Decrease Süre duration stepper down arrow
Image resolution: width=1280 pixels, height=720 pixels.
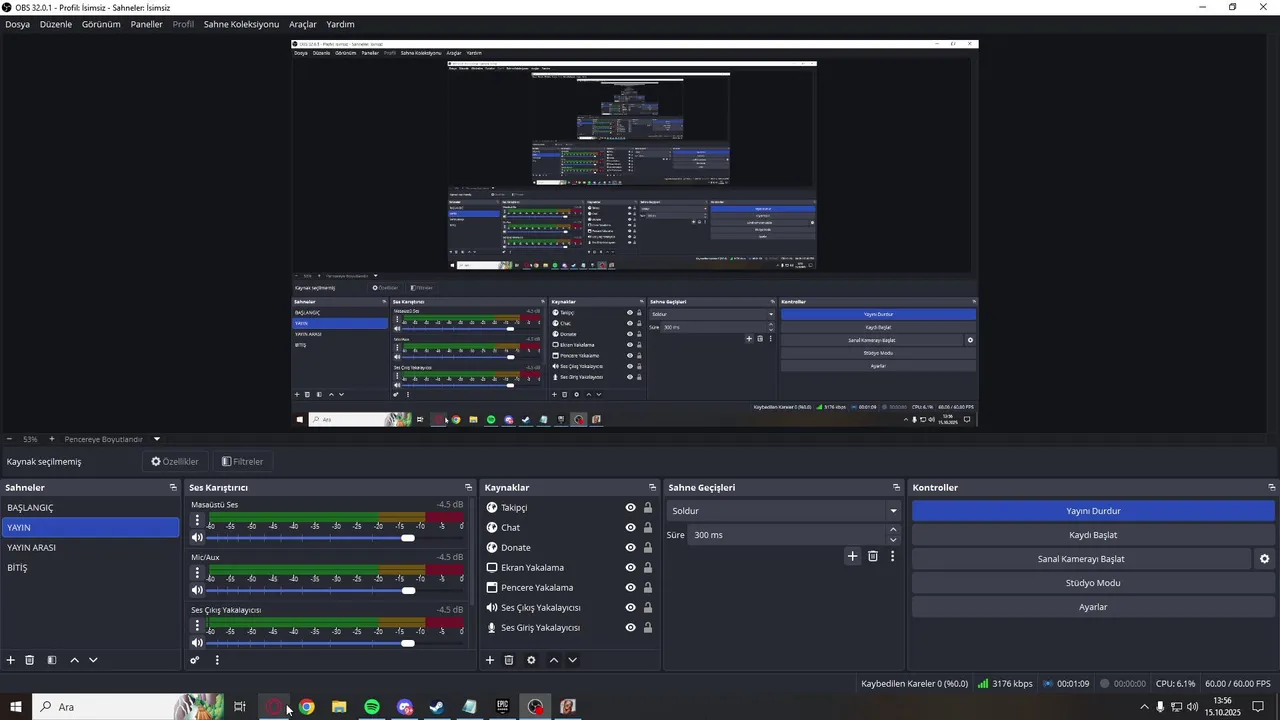893,540
